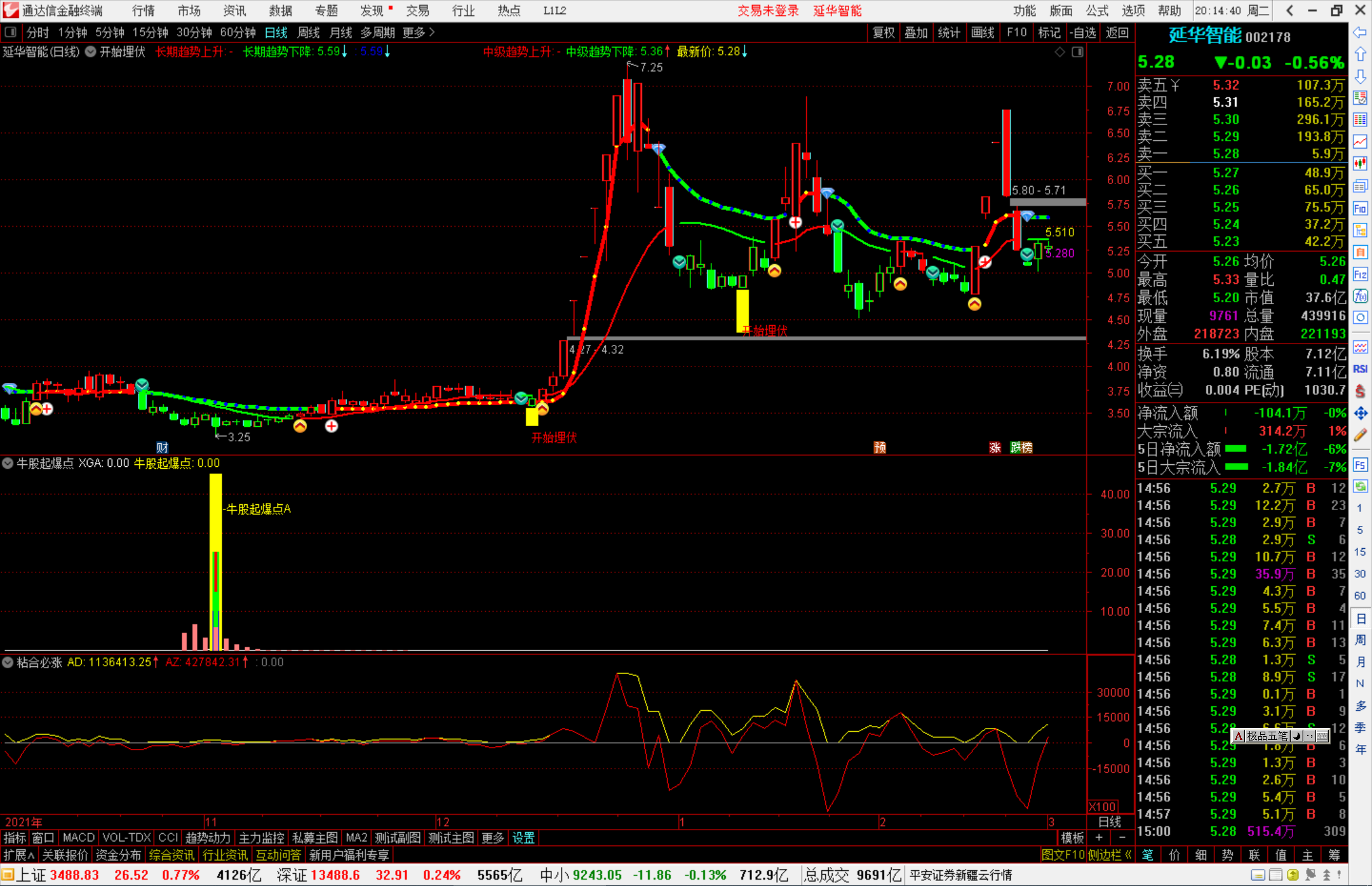This screenshot has height=886, width=1372.
Task: Switch to 5-minute period in right sidebar
Action: point(1360,530)
